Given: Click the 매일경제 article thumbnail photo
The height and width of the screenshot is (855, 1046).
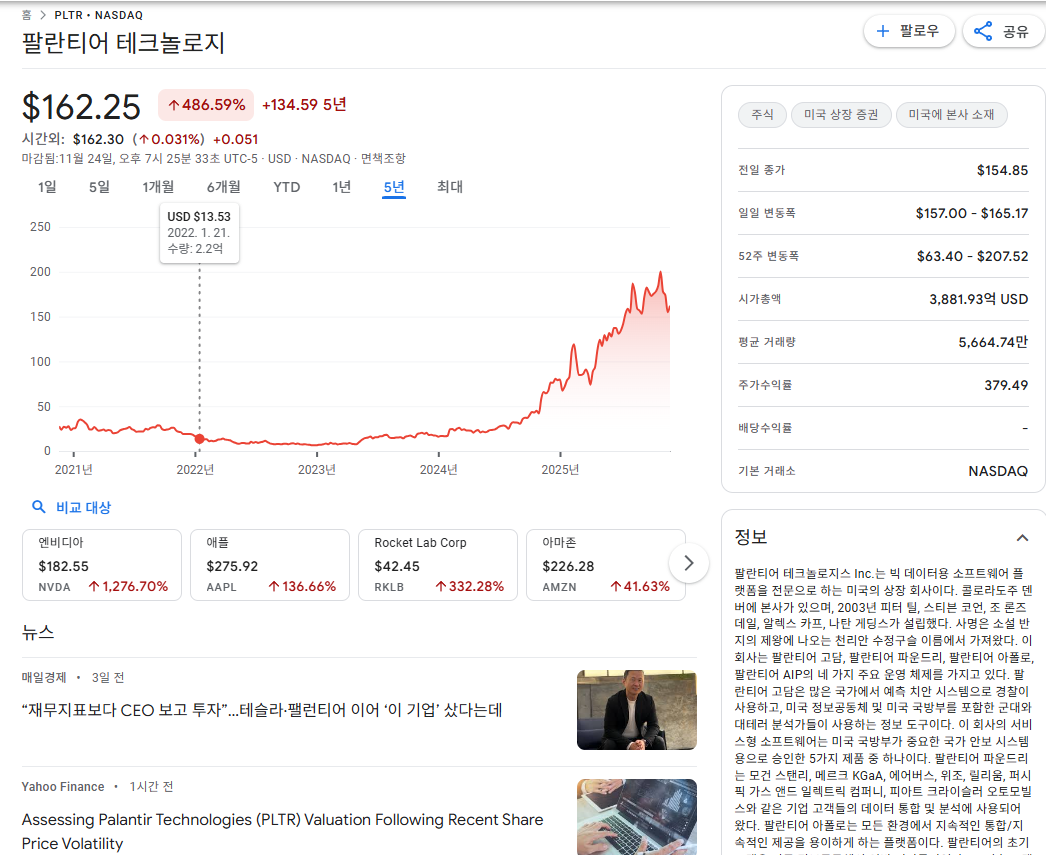Looking at the screenshot, I should (637, 710).
